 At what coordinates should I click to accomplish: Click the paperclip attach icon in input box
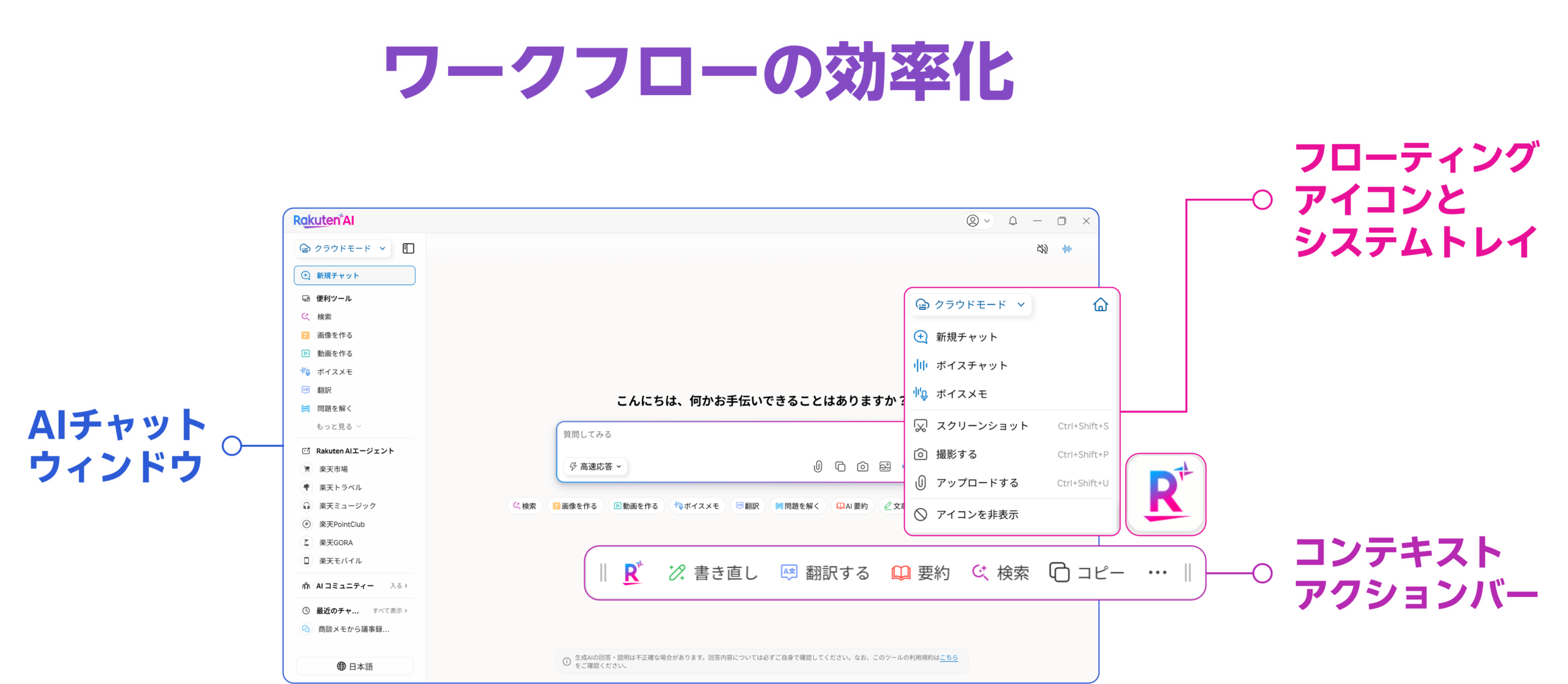pyautogui.click(x=818, y=466)
